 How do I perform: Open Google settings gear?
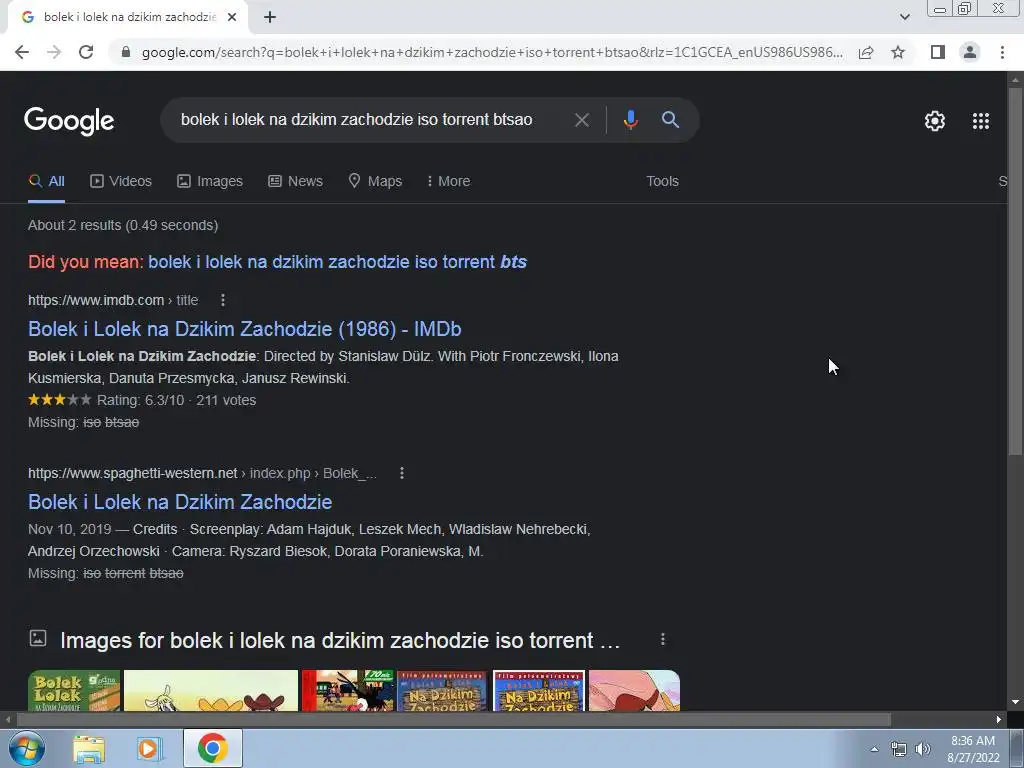click(x=935, y=121)
